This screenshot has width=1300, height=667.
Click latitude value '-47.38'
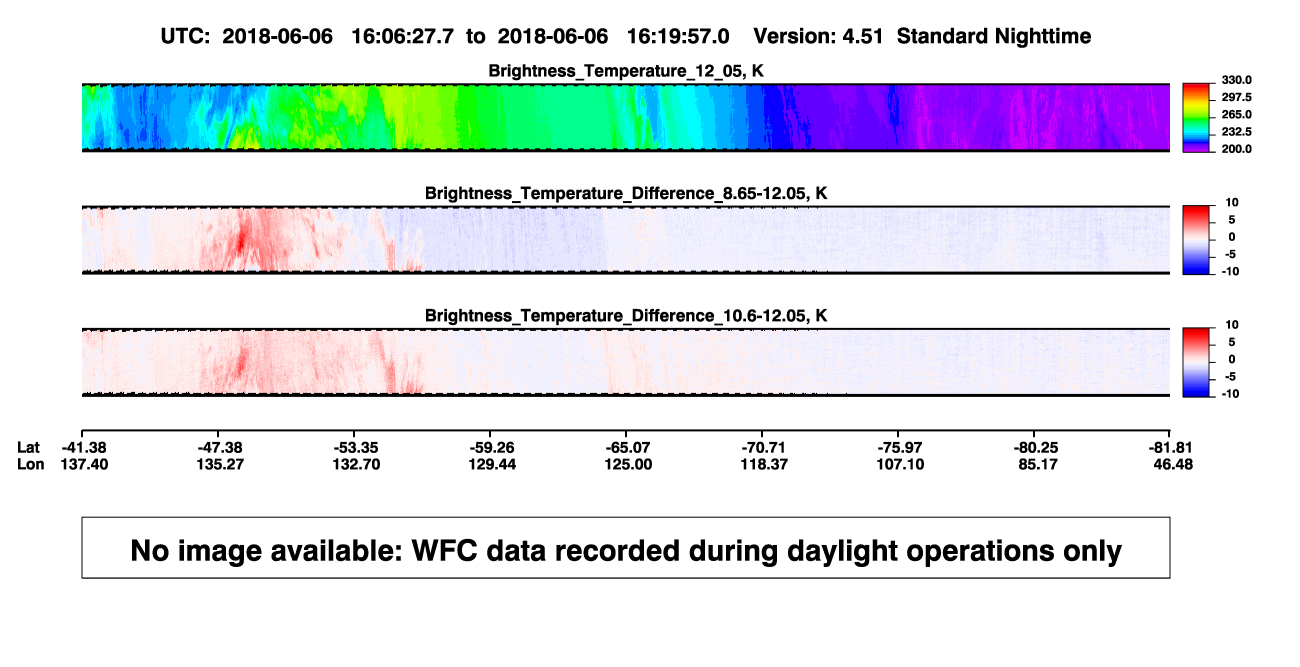click(220, 446)
